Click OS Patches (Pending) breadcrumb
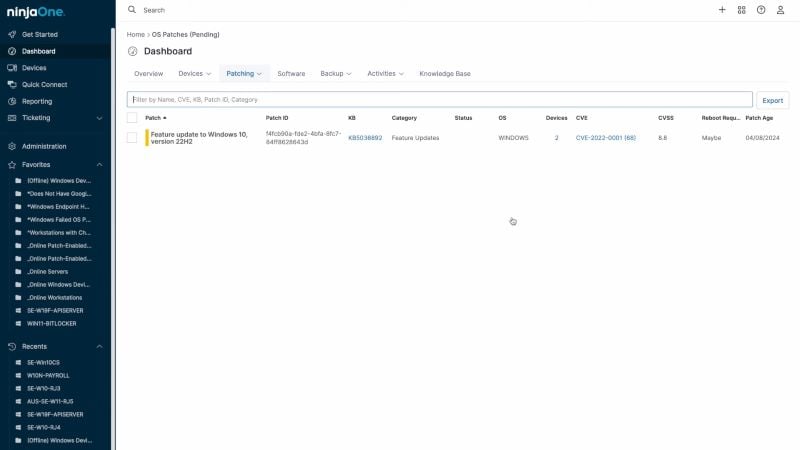 [185, 35]
